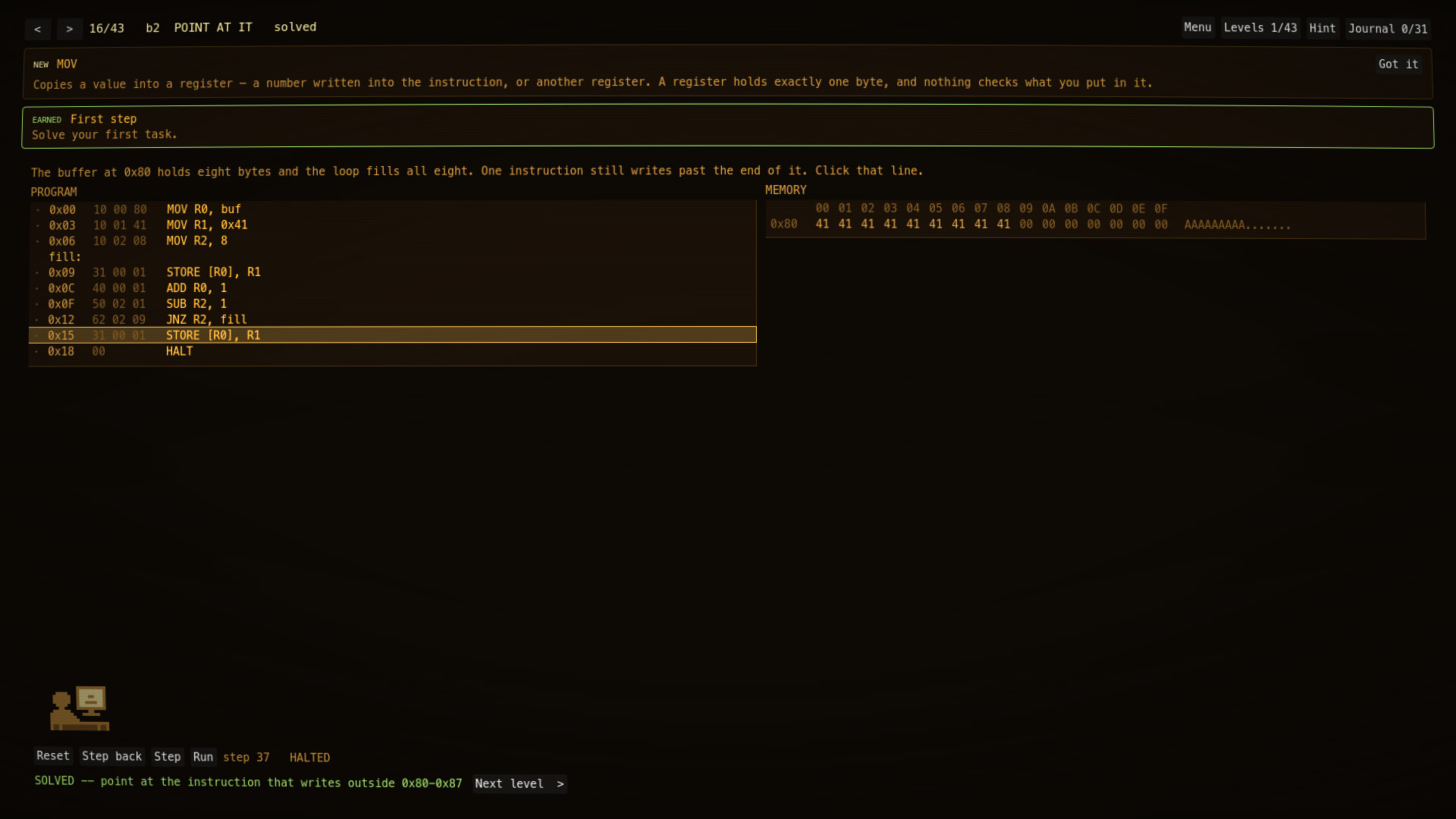Click memory column header 08
Viewport: 1456px width, 819px height.
pos(1003,209)
